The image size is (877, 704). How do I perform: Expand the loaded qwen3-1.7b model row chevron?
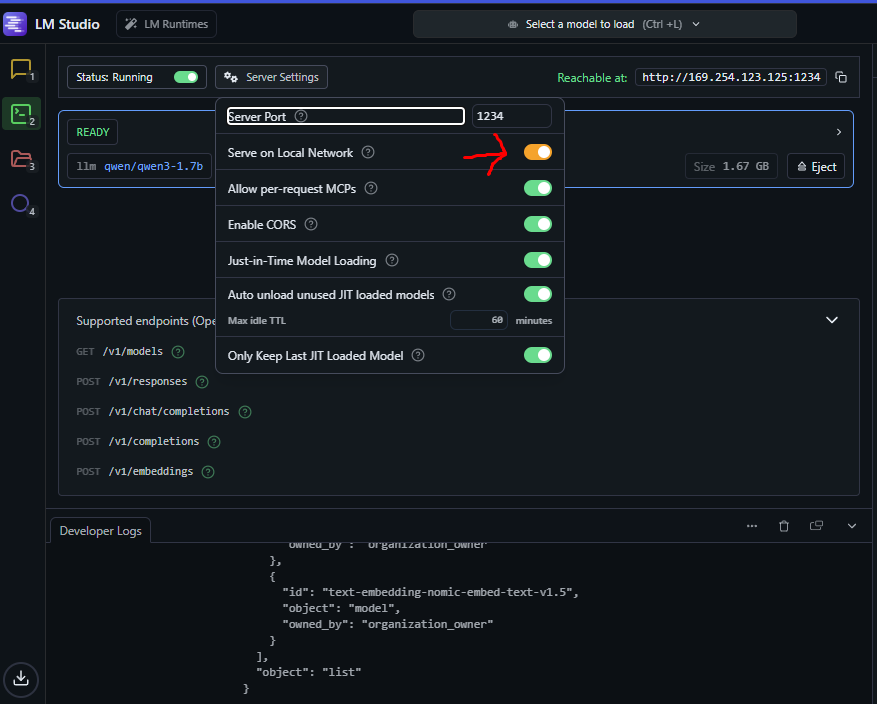(838, 131)
